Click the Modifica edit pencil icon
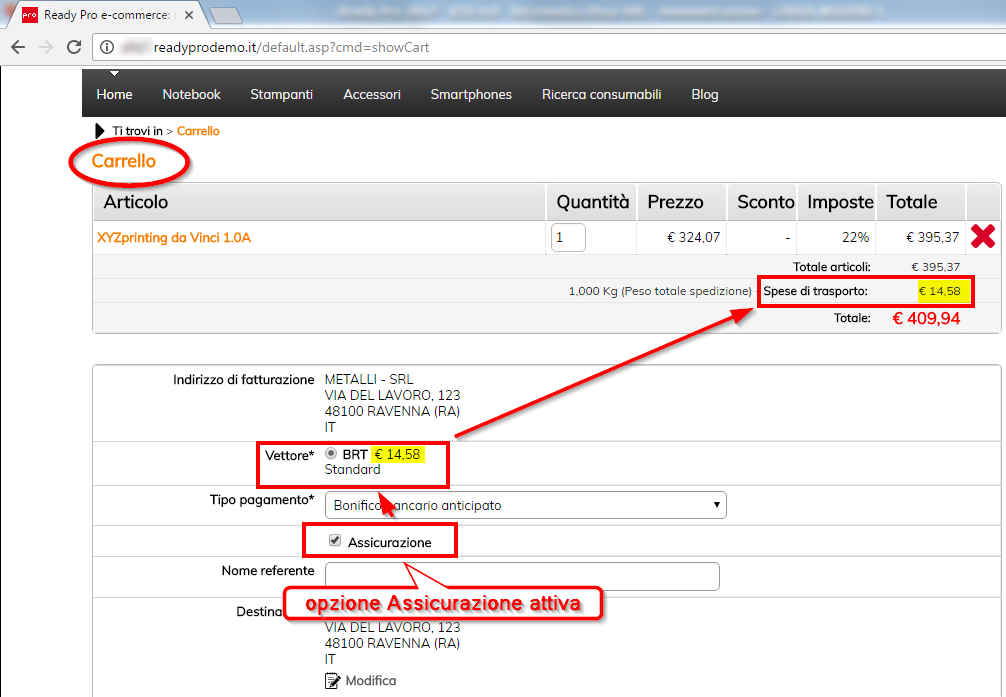This screenshot has width=1006, height=697. pyautogui.click(x=332, y=680)
